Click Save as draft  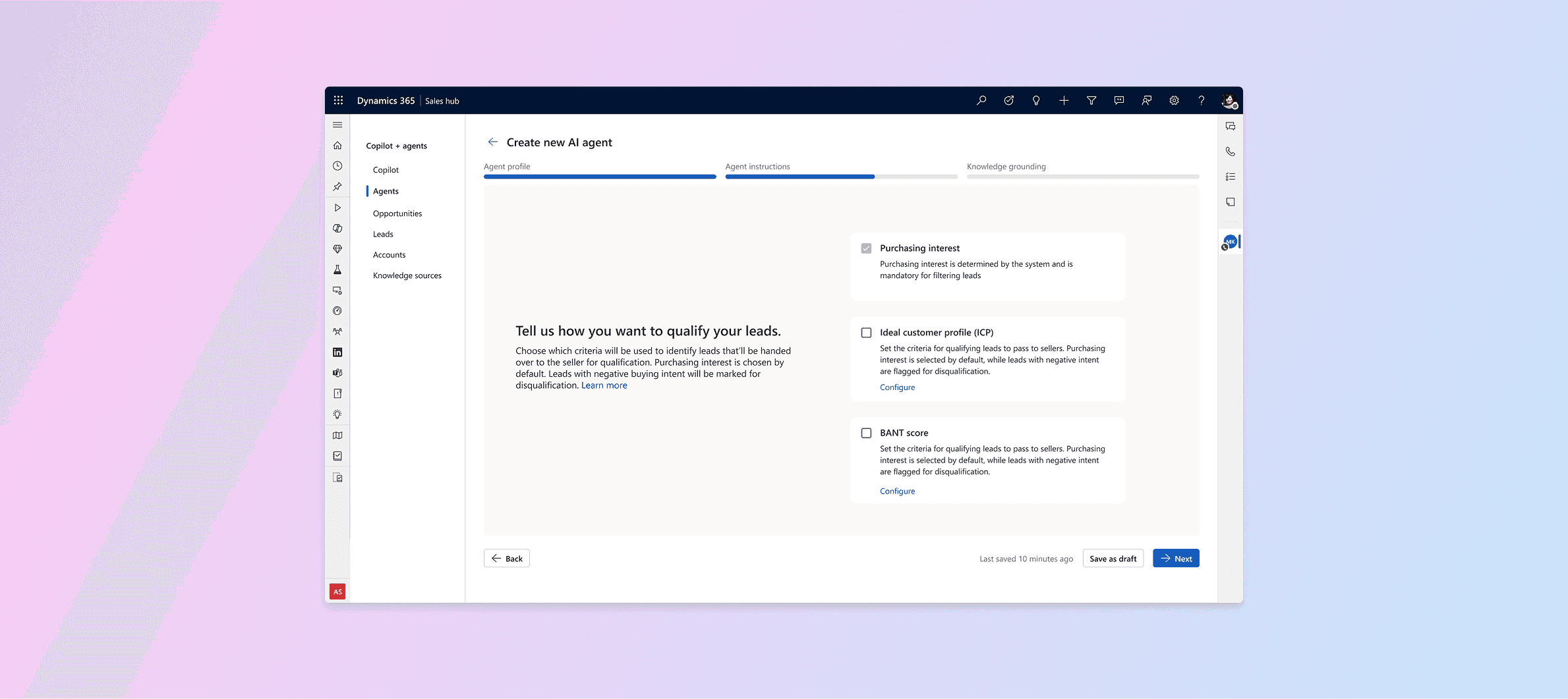coord(1113,558)
